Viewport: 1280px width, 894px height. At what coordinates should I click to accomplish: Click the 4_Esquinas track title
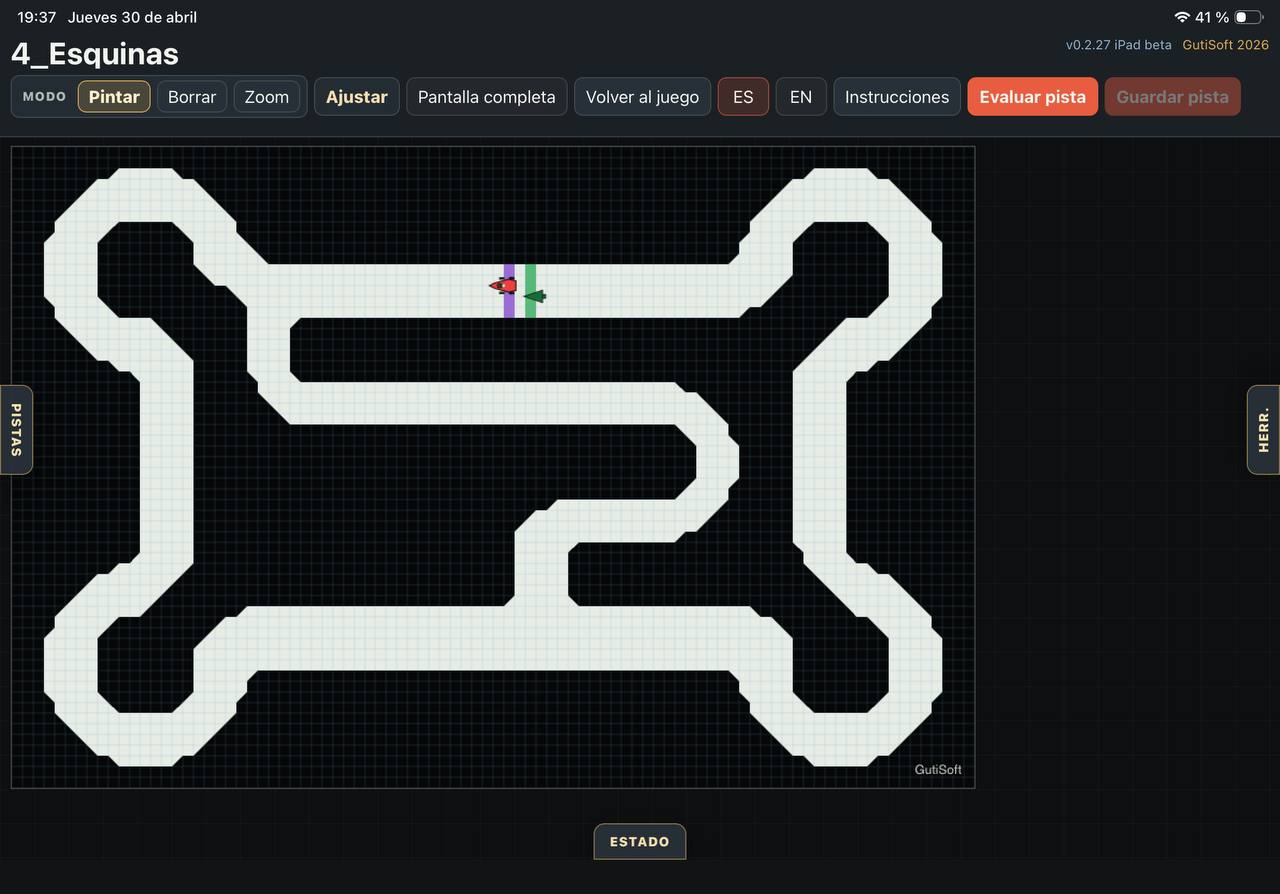(95, 54)
